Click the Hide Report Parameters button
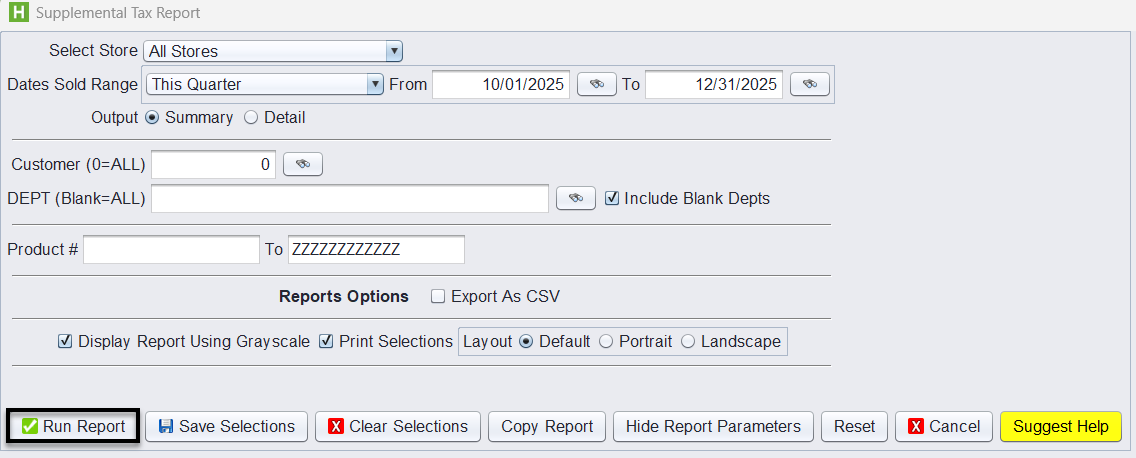Viewport: 1136px width, 458px height. coord(713,427)
